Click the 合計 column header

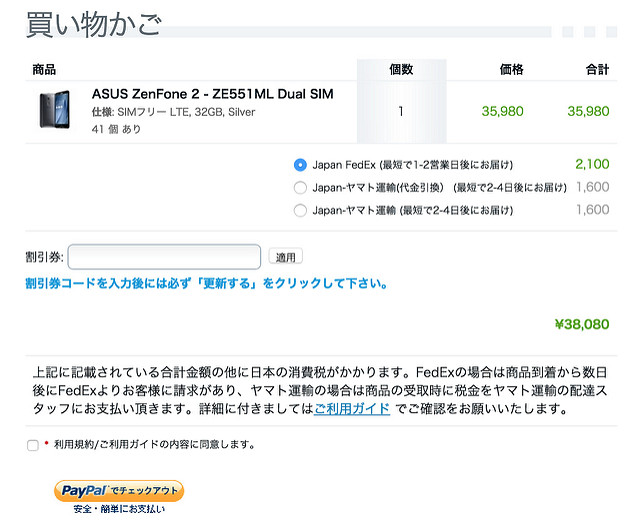point(598,69)
